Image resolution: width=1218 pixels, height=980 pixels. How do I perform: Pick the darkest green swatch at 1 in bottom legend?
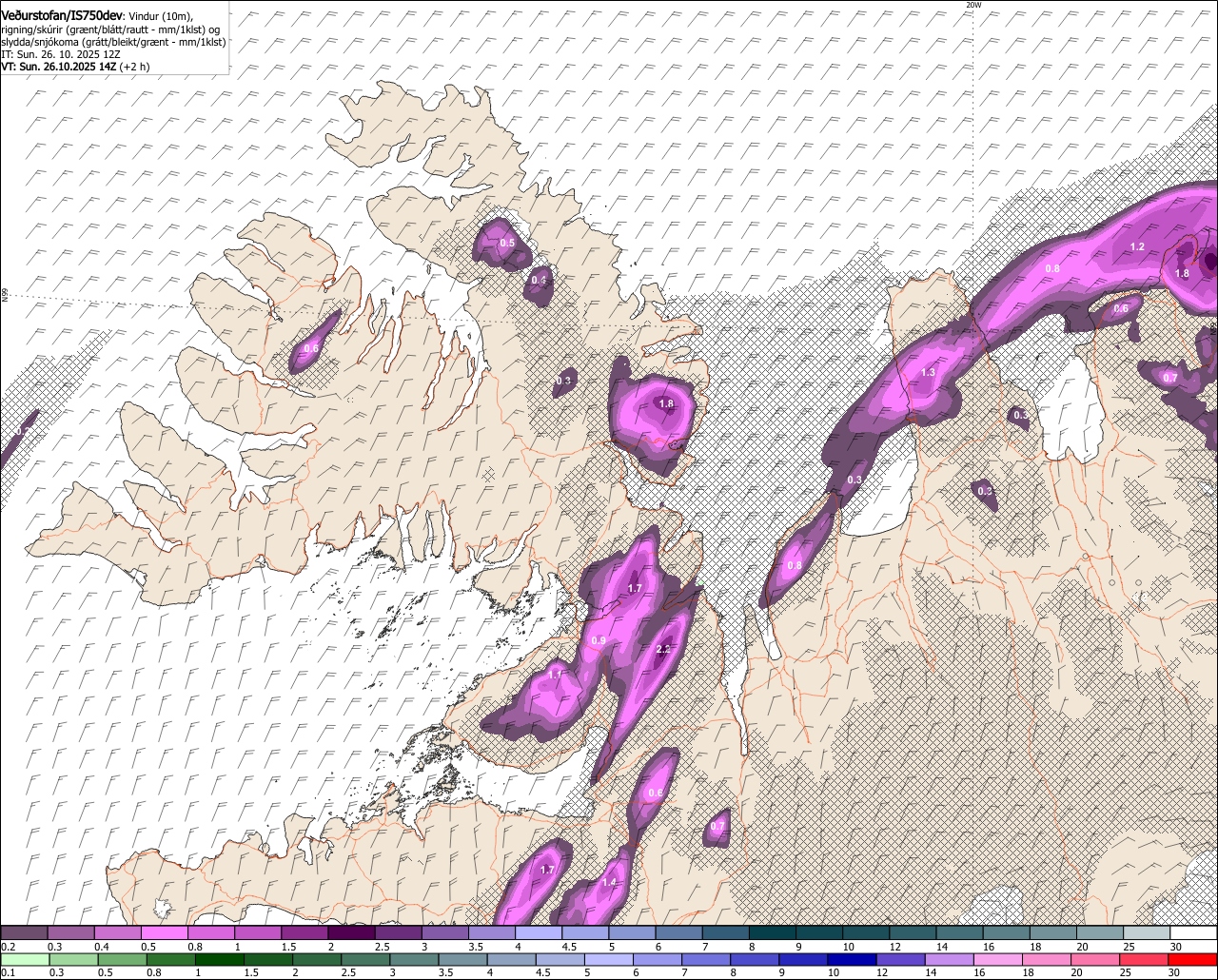[x=220, y=958]
